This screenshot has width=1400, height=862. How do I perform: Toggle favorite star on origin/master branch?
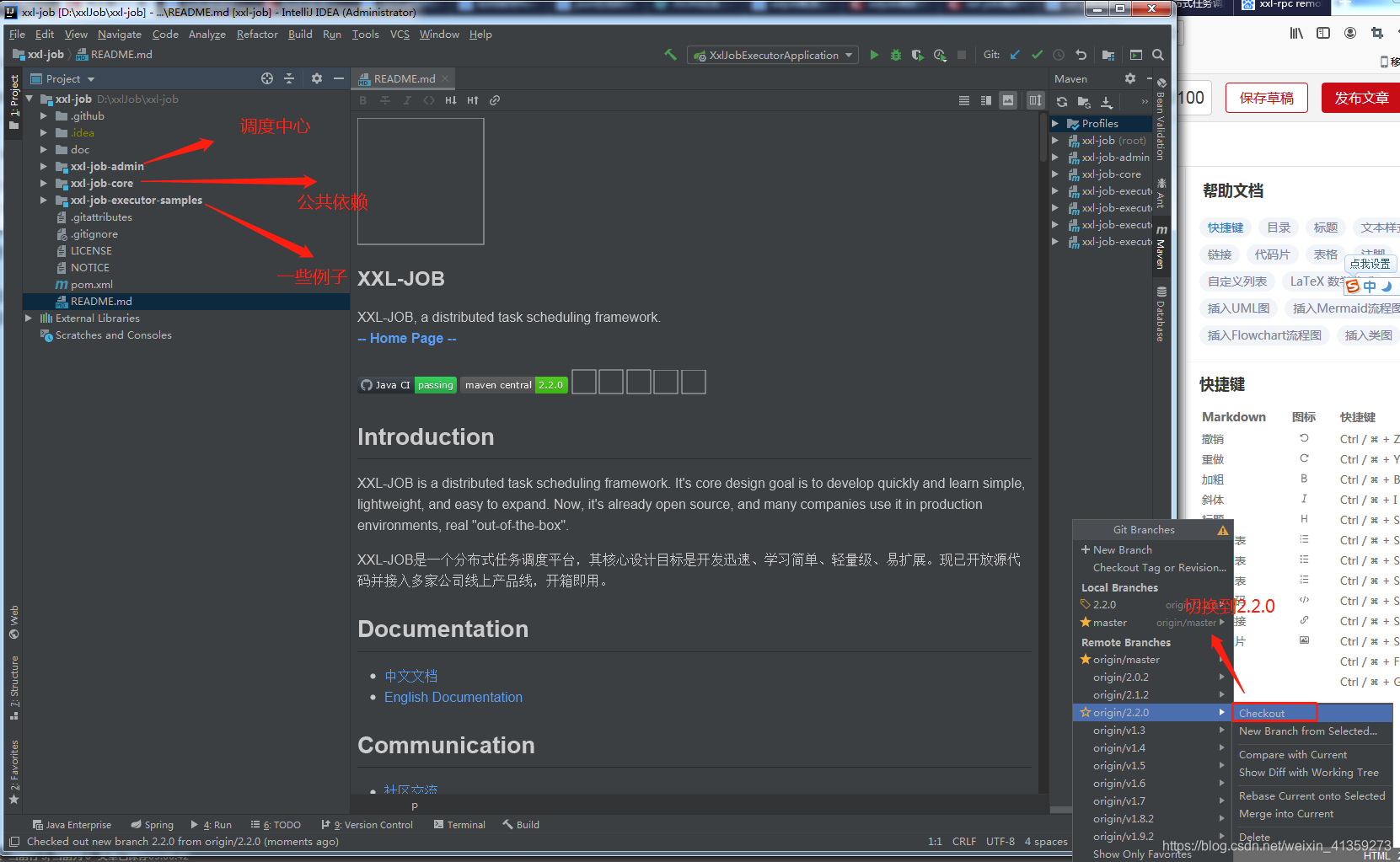[1086, 660]
